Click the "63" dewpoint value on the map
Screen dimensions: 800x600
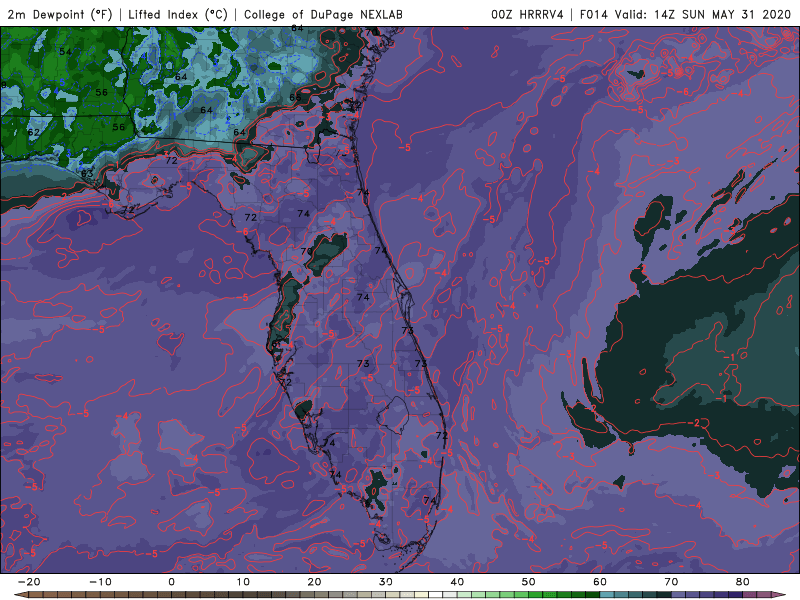pyautogui.click(x=87, y=173)
